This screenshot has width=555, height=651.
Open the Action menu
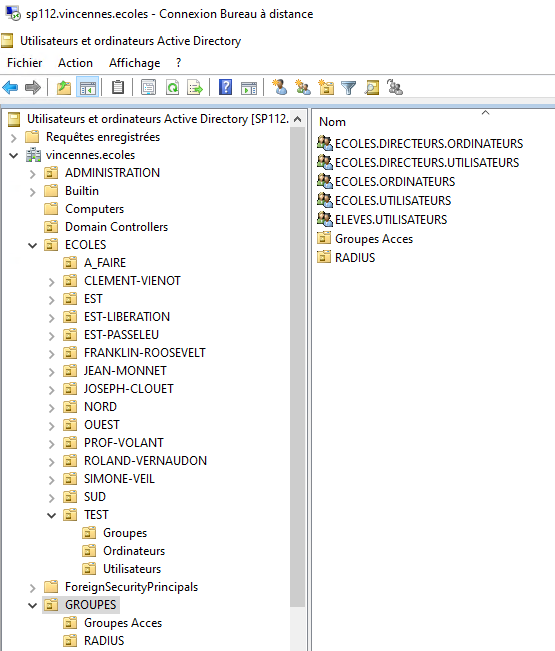click(x=75, y=63)
